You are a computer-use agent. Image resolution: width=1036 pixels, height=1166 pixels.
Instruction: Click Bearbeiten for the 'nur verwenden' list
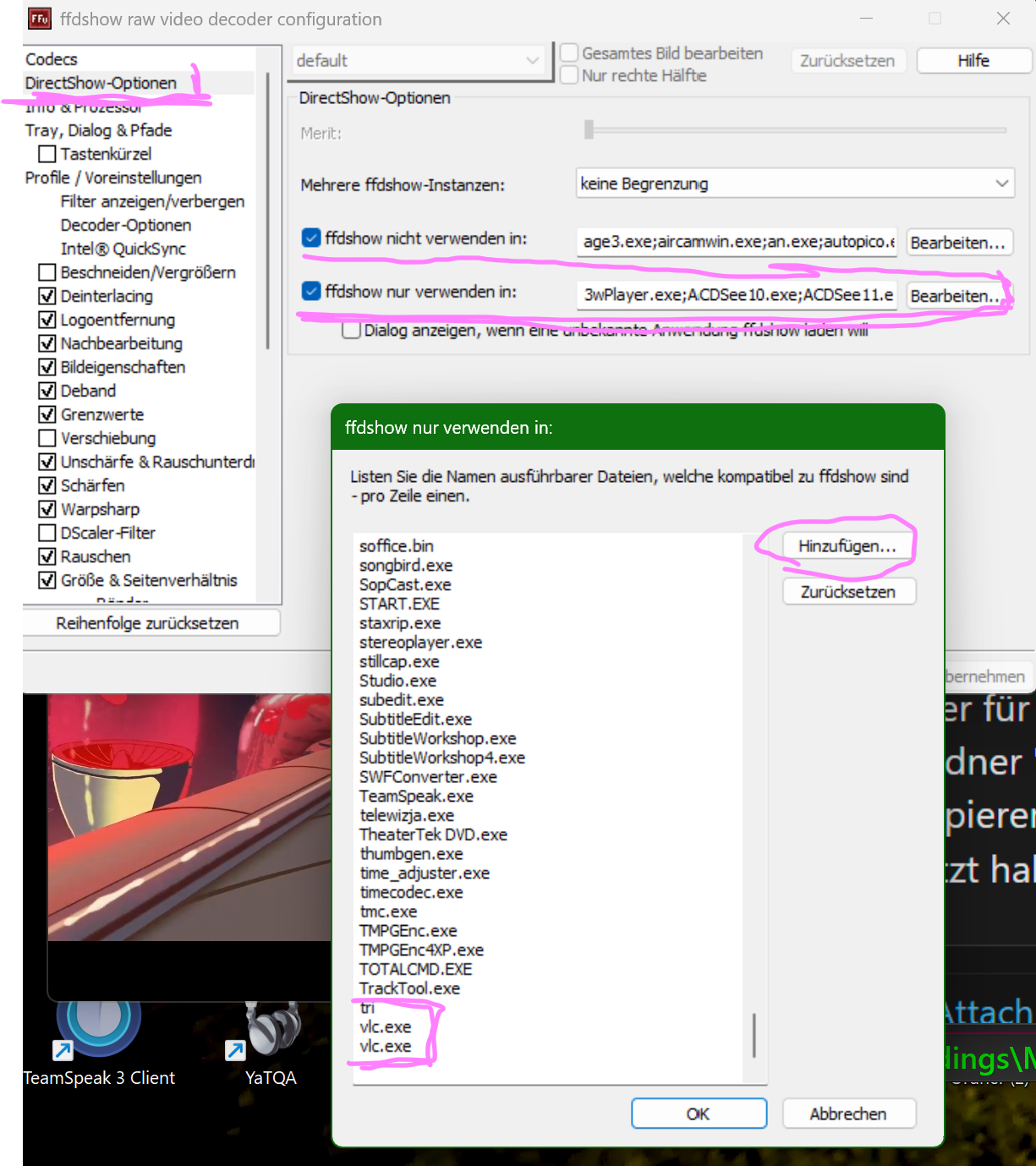(958, 296)
